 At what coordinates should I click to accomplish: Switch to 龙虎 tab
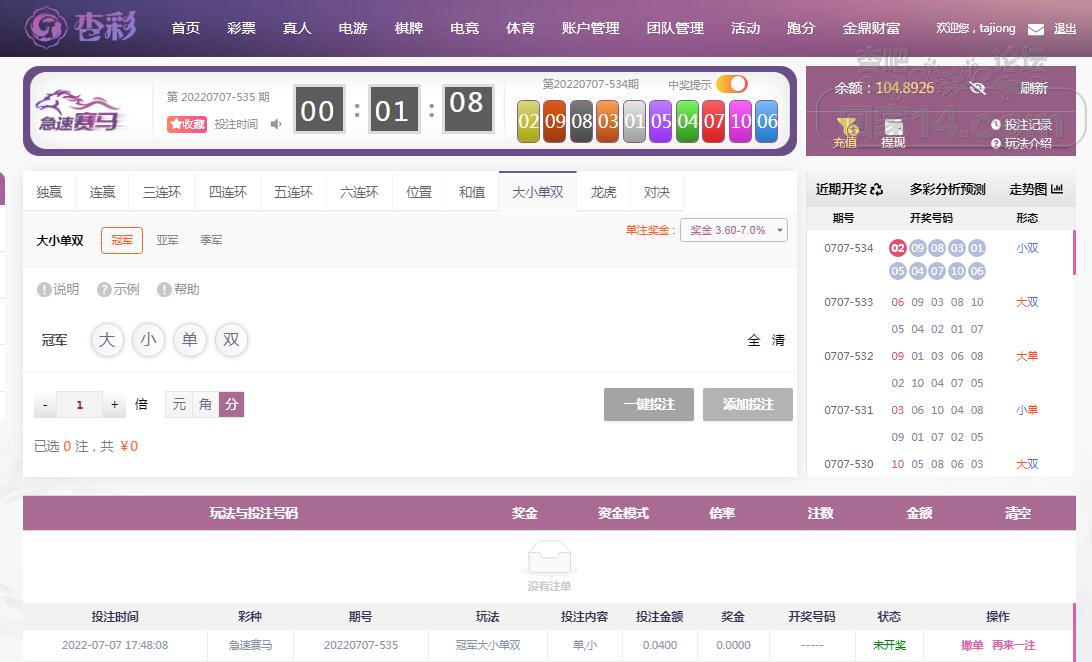coord(603,192)
